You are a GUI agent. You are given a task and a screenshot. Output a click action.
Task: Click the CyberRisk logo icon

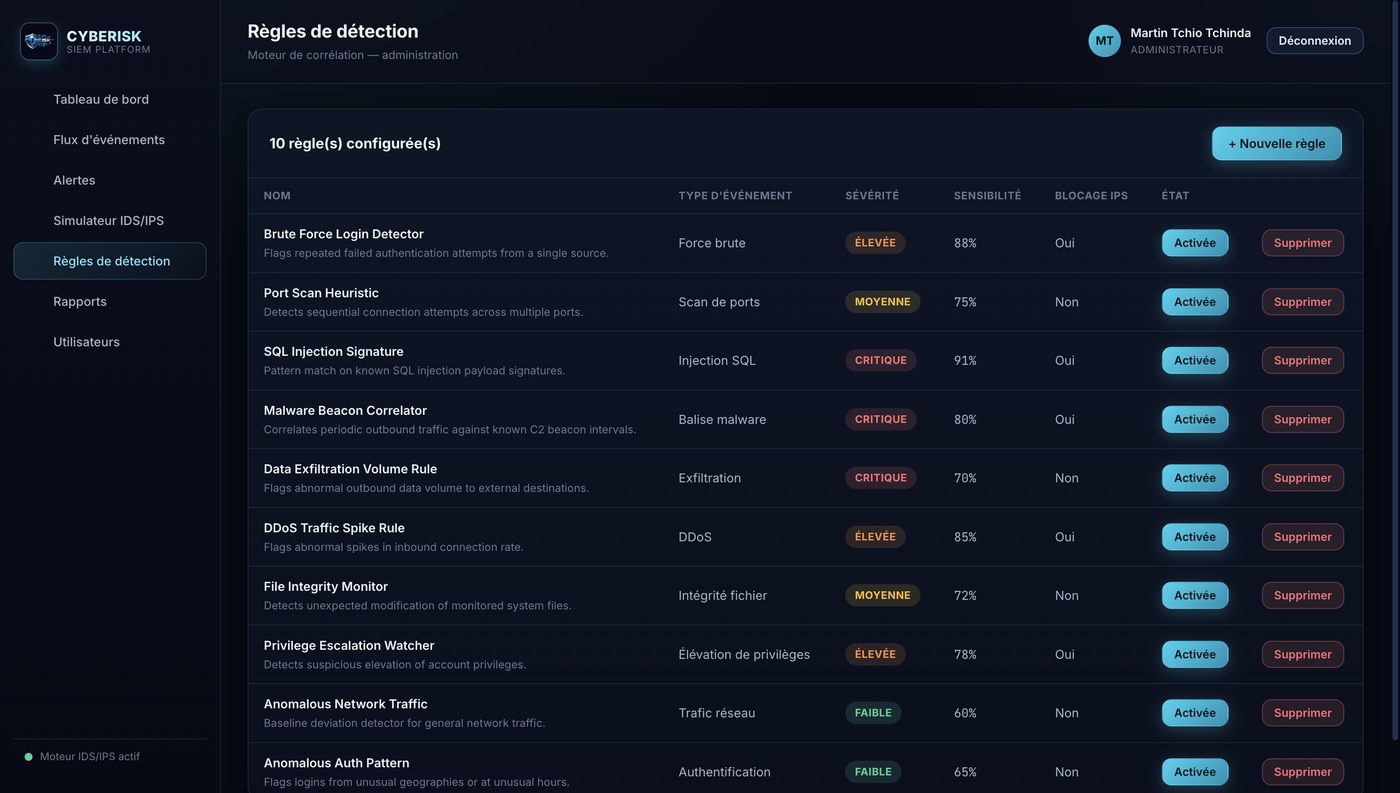39,41
